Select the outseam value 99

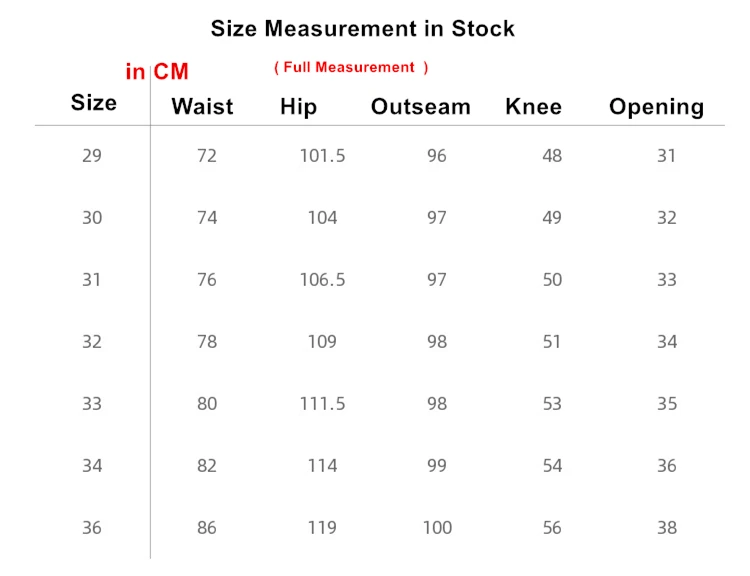(x=437, y=466)
